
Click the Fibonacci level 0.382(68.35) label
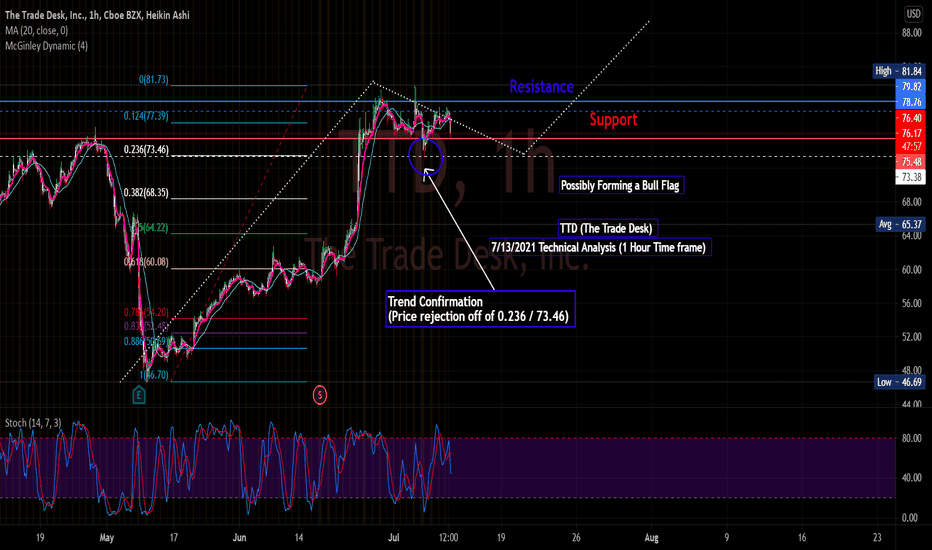146,193
